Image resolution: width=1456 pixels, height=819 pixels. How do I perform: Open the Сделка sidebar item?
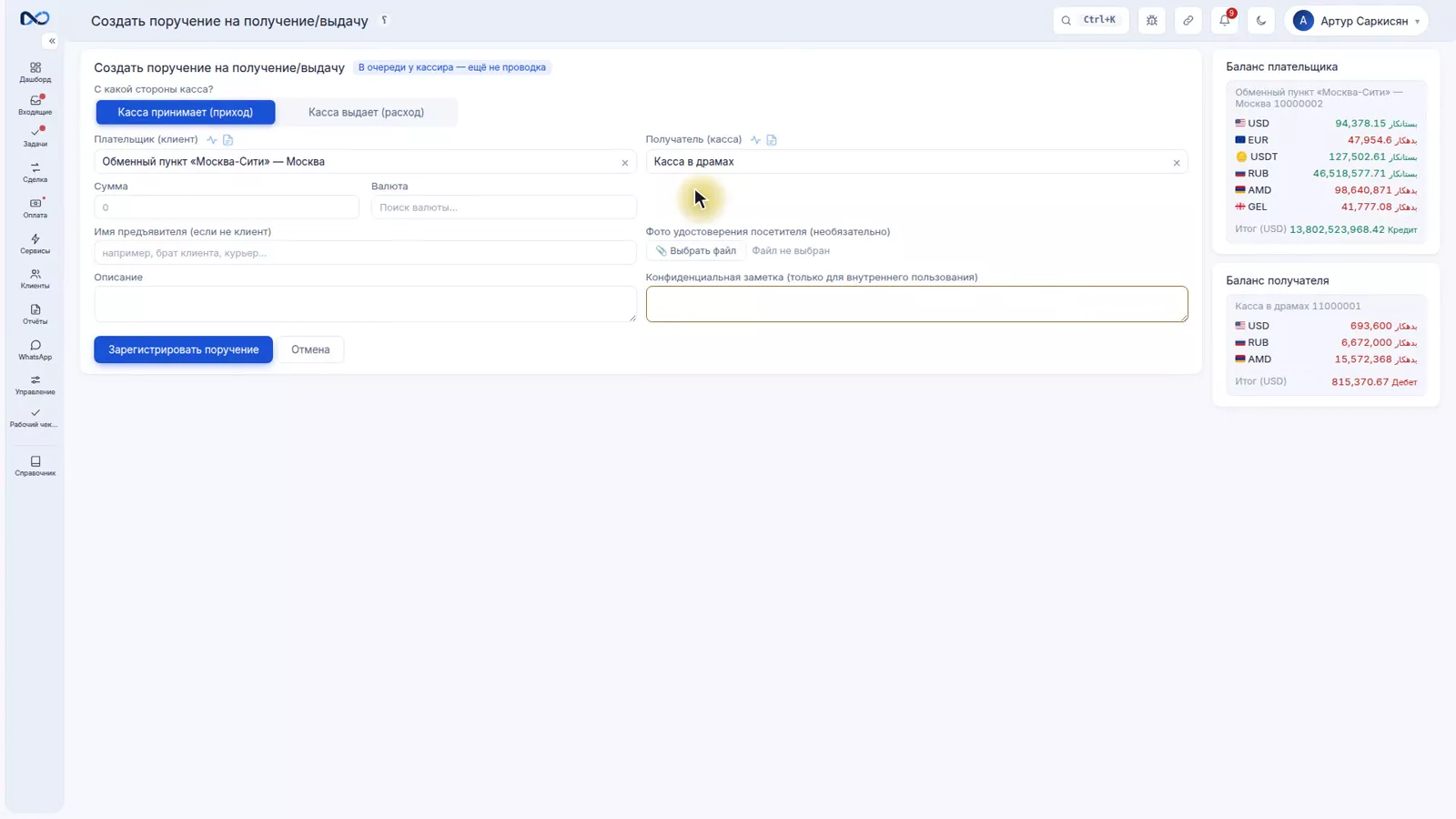35,172
